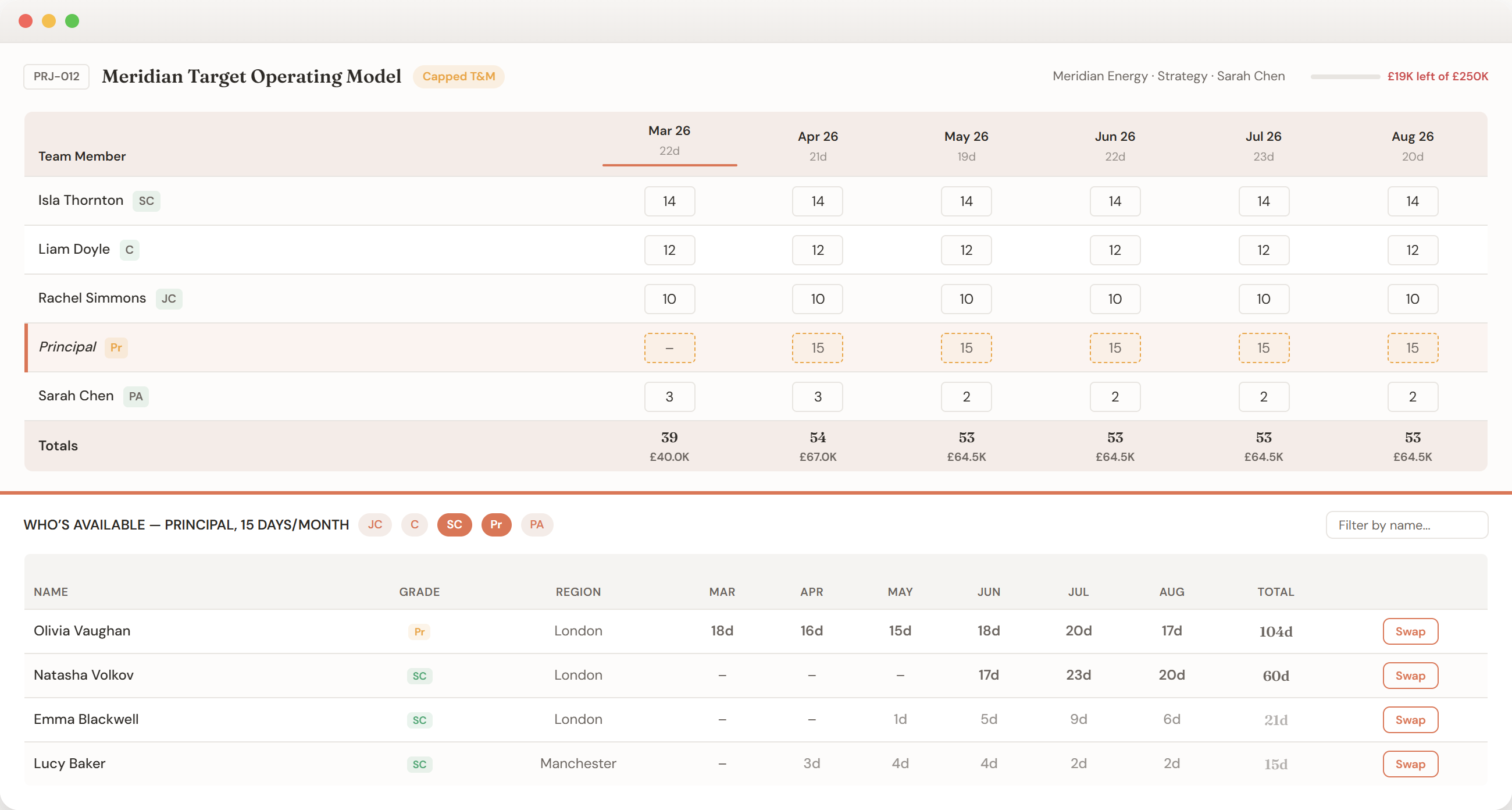Click the C grade badge next to Liam Doyle
1512x810 pixels.
pos(129,250)
